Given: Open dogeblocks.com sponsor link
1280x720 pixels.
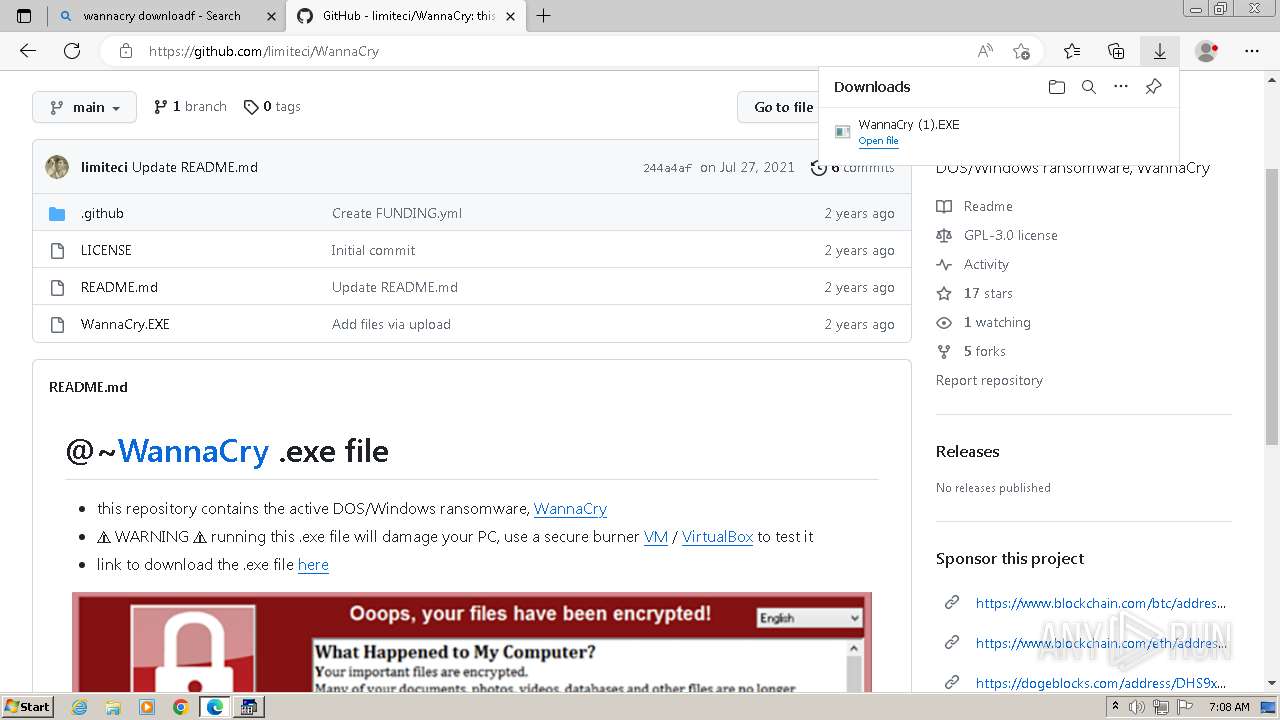Looking at the screenshot, I should (1100, 683).
